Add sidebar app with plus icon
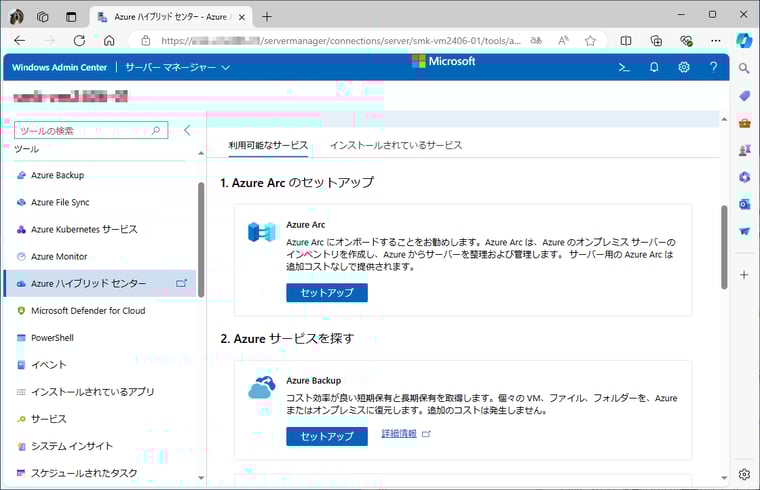Screen dimensions: 760x490 (744, 275)
